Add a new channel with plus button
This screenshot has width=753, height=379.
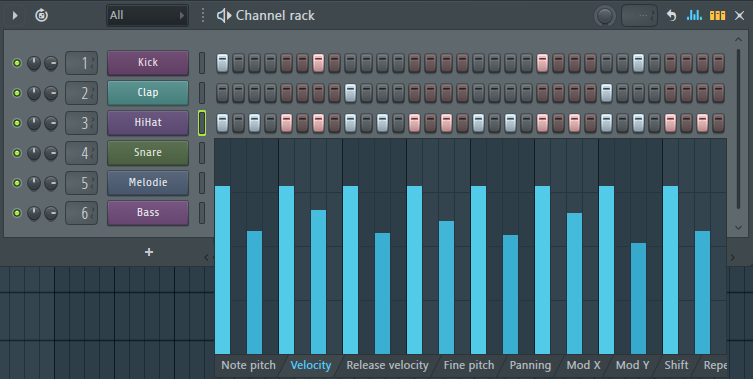(x=149, y=252)
